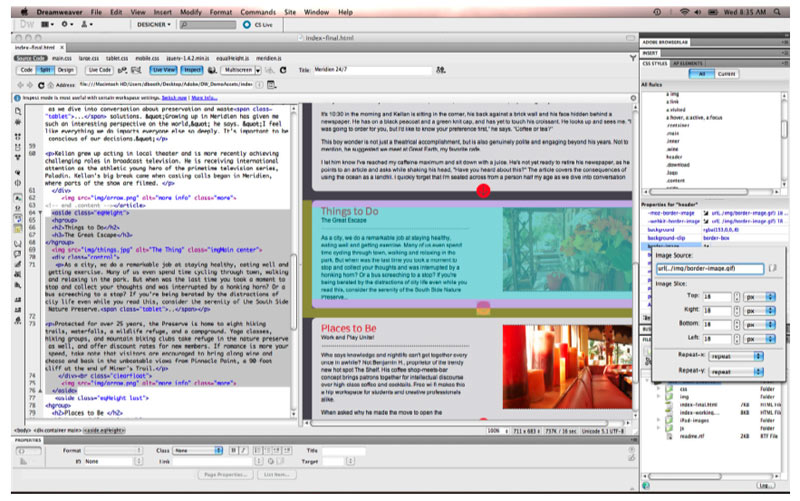
Task: Open the Top slice unit dropdown
Action: [760, 296]
